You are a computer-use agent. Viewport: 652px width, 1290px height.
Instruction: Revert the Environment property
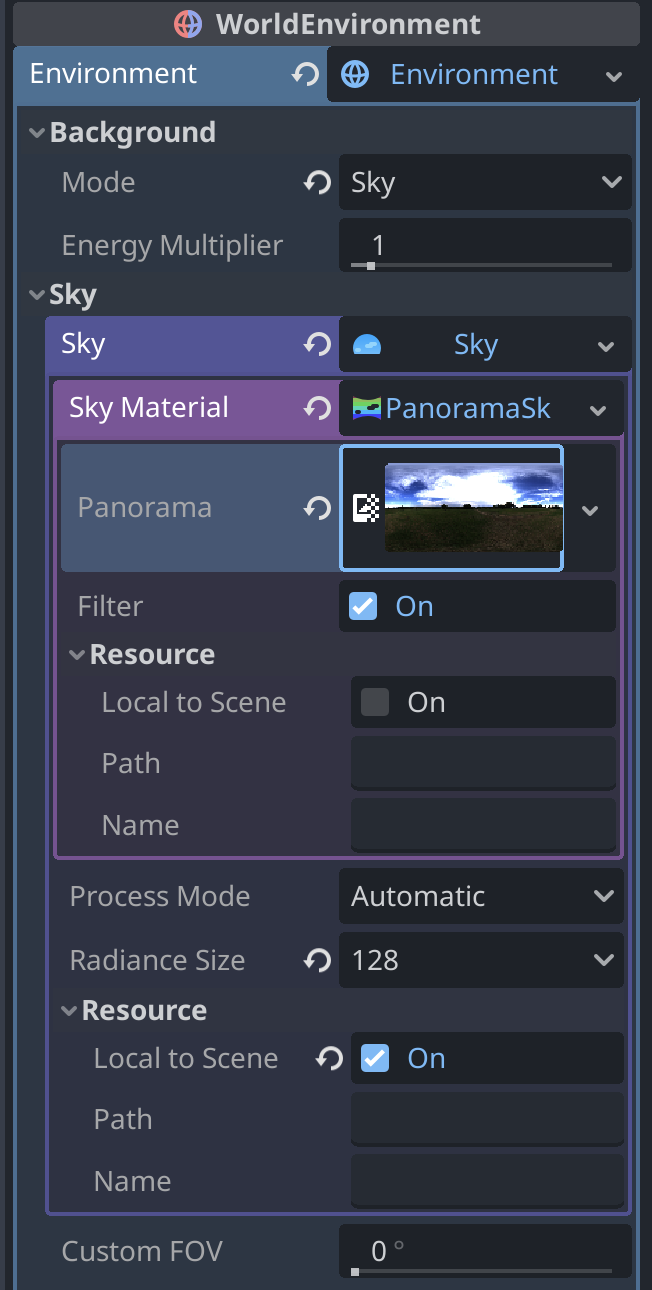306,74
